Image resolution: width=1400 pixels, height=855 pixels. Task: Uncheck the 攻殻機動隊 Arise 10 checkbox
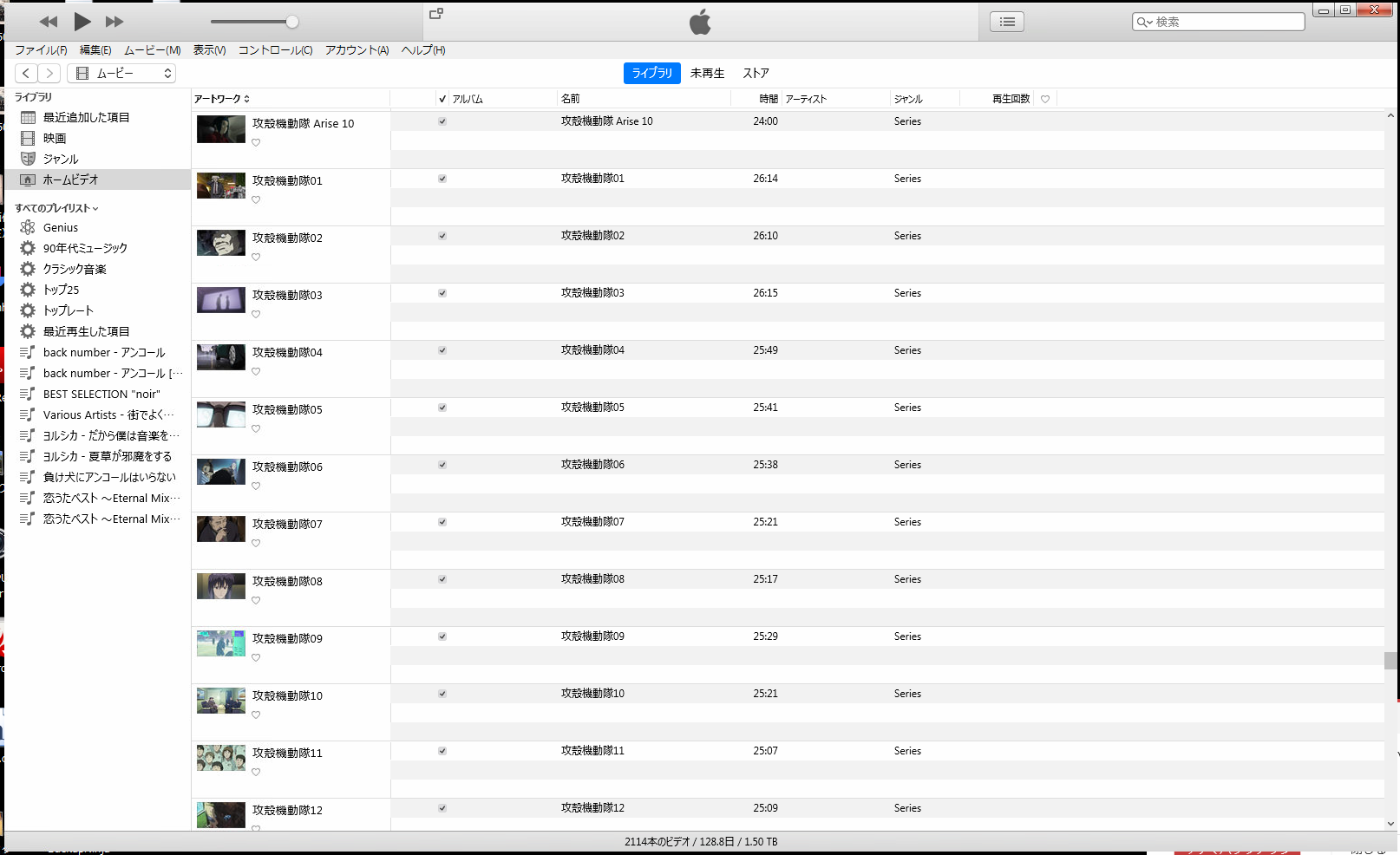[442, 121]
